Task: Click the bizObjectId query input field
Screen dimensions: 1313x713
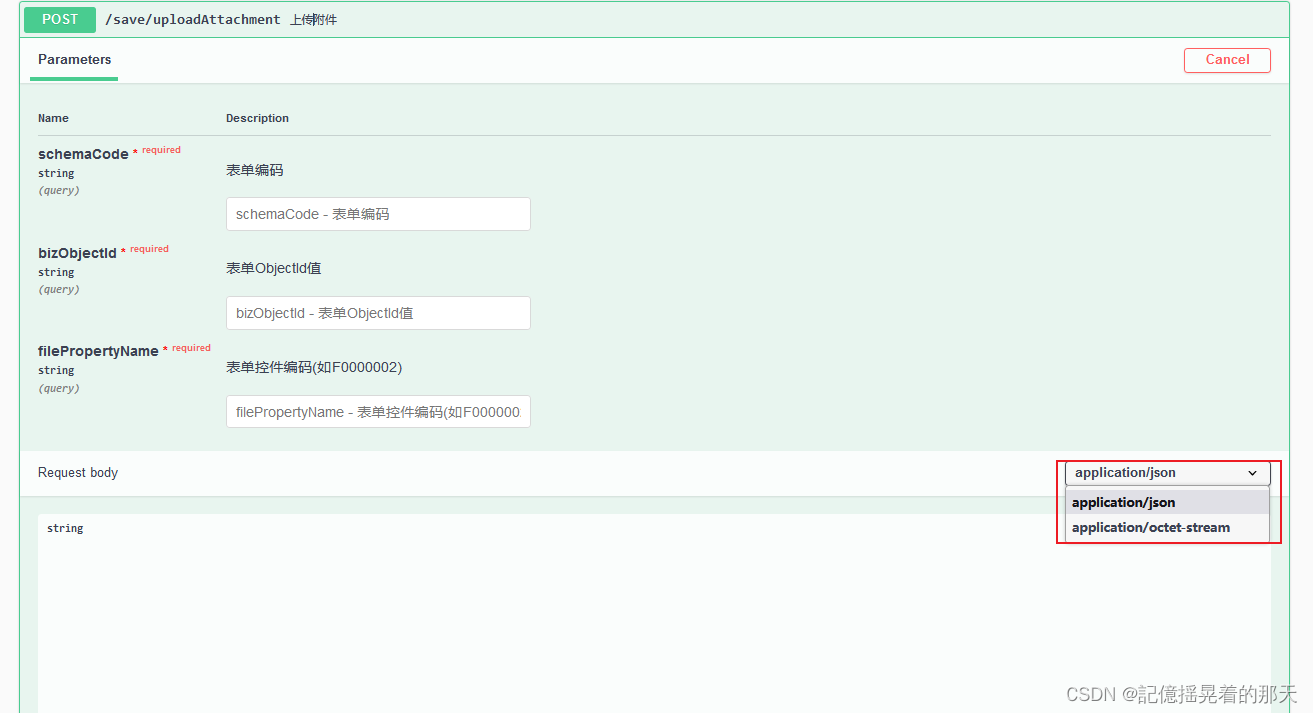Action: point(378,312)
